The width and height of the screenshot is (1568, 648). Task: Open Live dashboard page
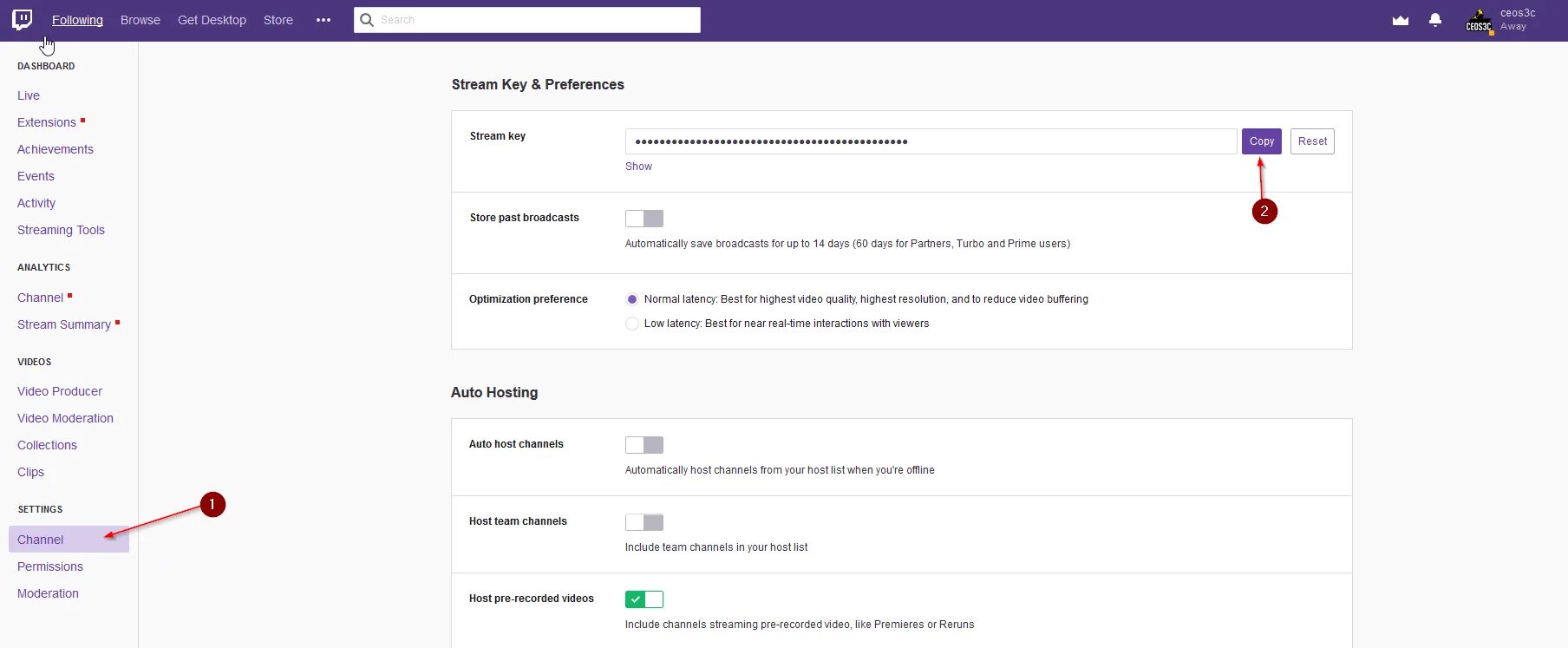[x=29, y=95]
